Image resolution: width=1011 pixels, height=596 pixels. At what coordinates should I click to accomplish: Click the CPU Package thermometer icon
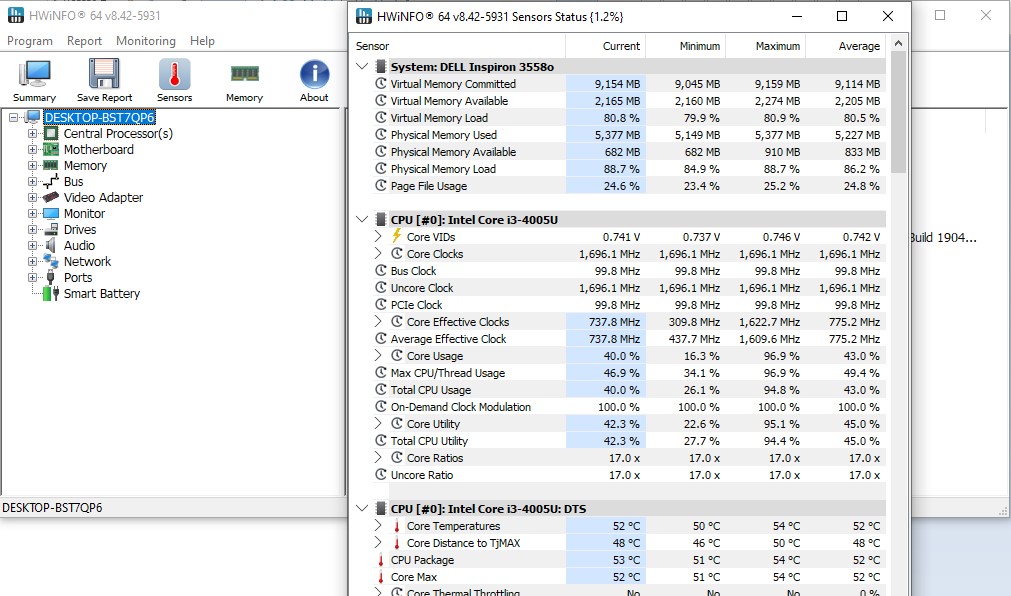(x=380, y=560)
